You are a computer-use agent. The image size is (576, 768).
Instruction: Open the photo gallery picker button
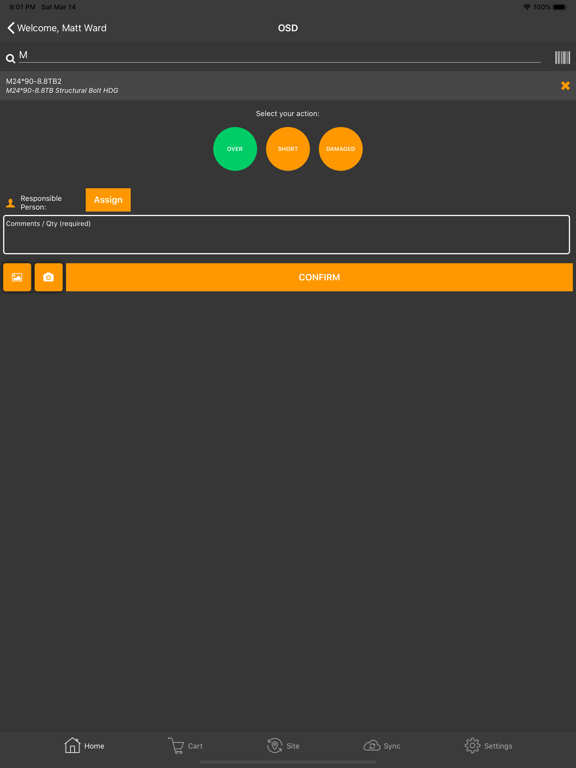(17, 277)
